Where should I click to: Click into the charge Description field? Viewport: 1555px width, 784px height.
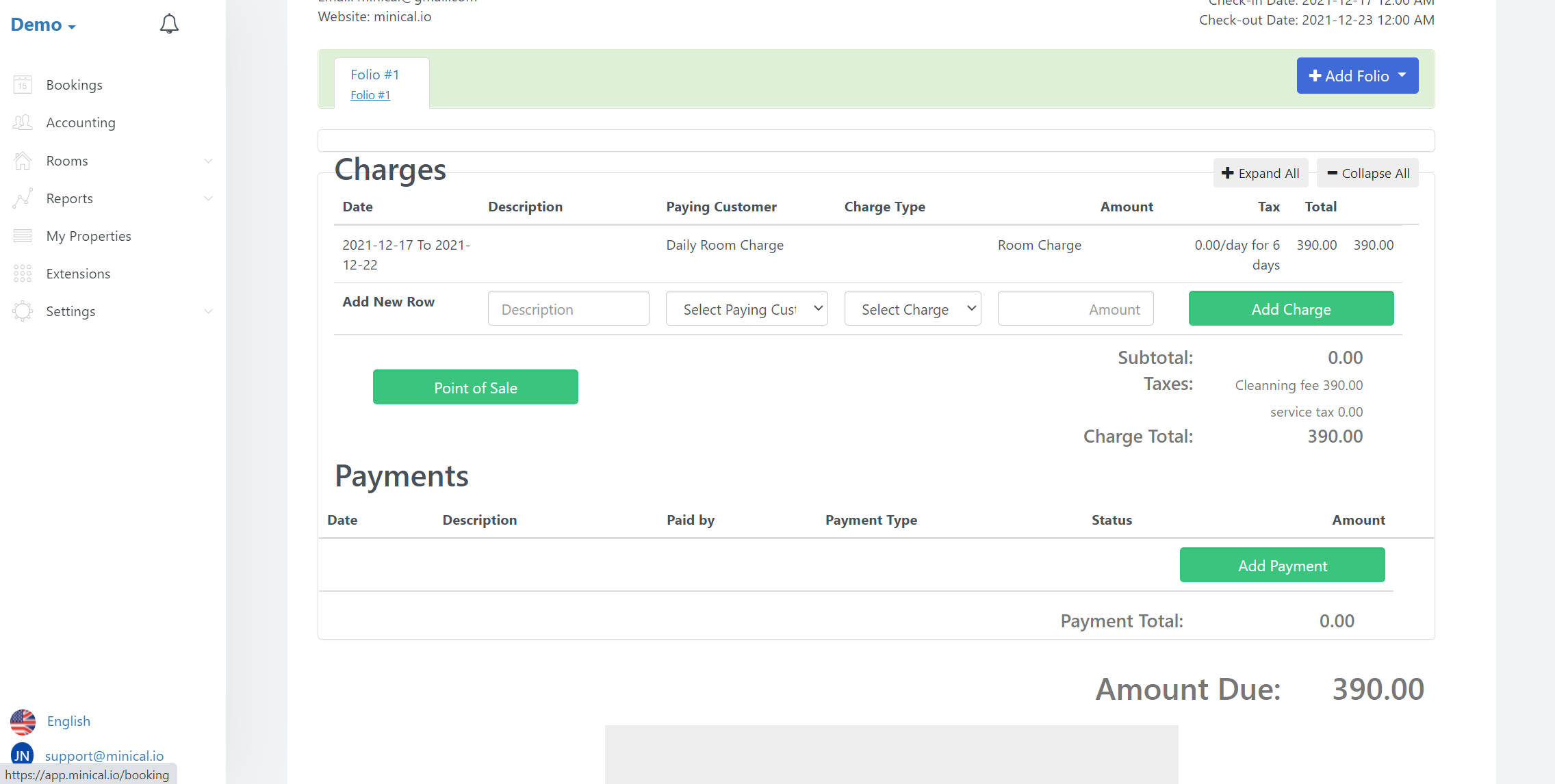[568, 309]
